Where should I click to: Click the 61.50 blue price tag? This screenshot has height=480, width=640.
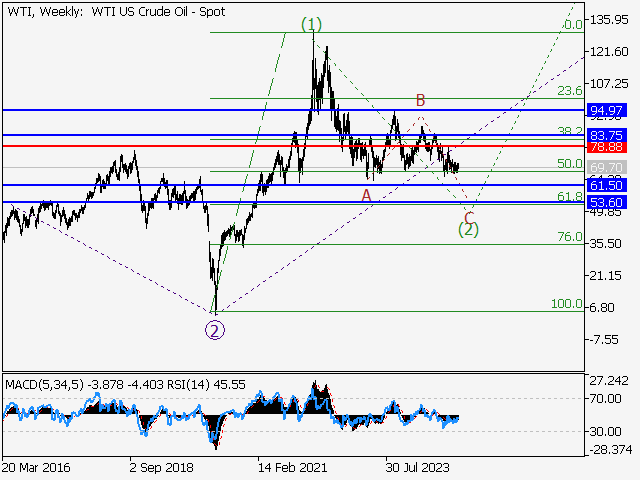click(x=607, y=186)
